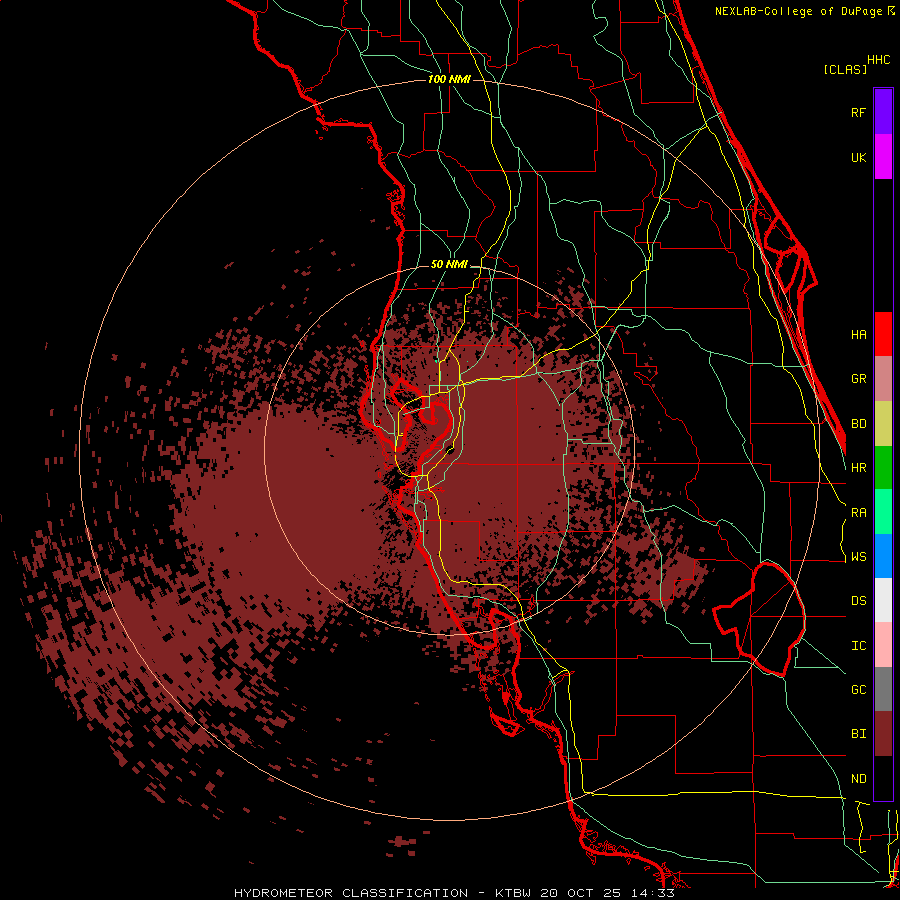This screenshot has width=900, height=900.
Task: Click the BI legend label
Action: click(x=859, y=734)
